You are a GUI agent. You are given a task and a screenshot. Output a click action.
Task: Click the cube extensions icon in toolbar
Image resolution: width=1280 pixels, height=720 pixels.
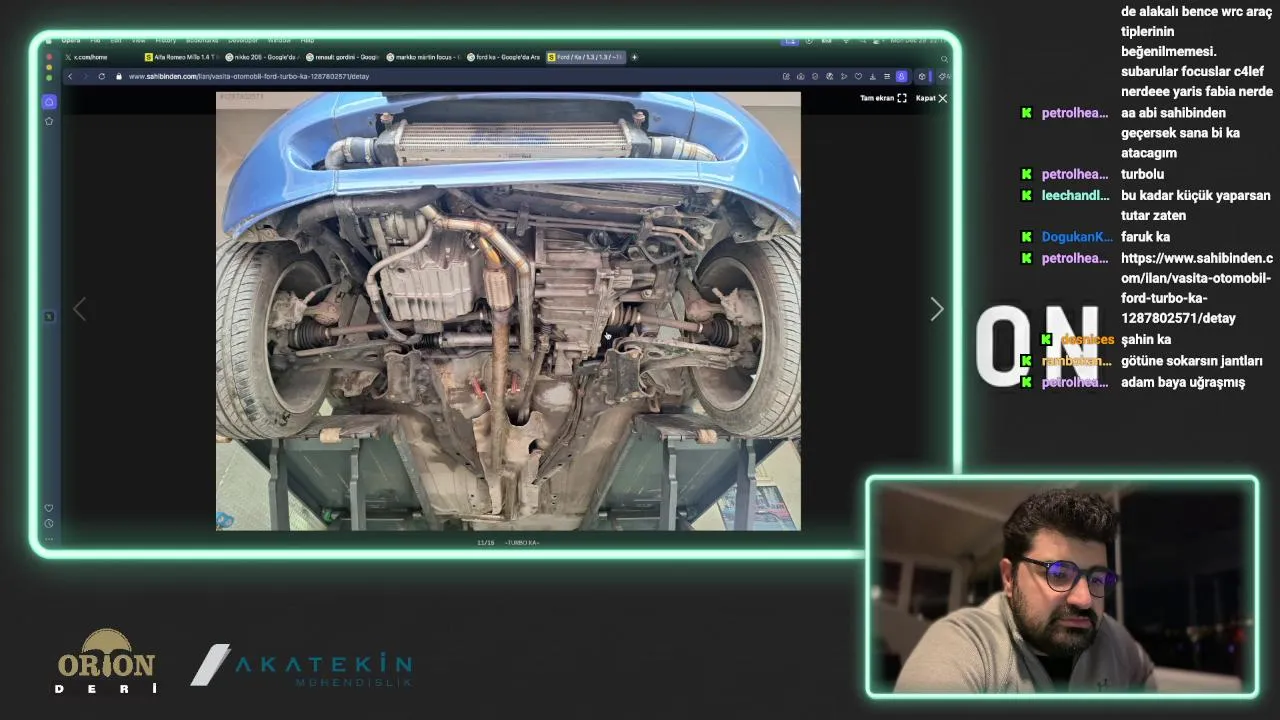(922, 76)
